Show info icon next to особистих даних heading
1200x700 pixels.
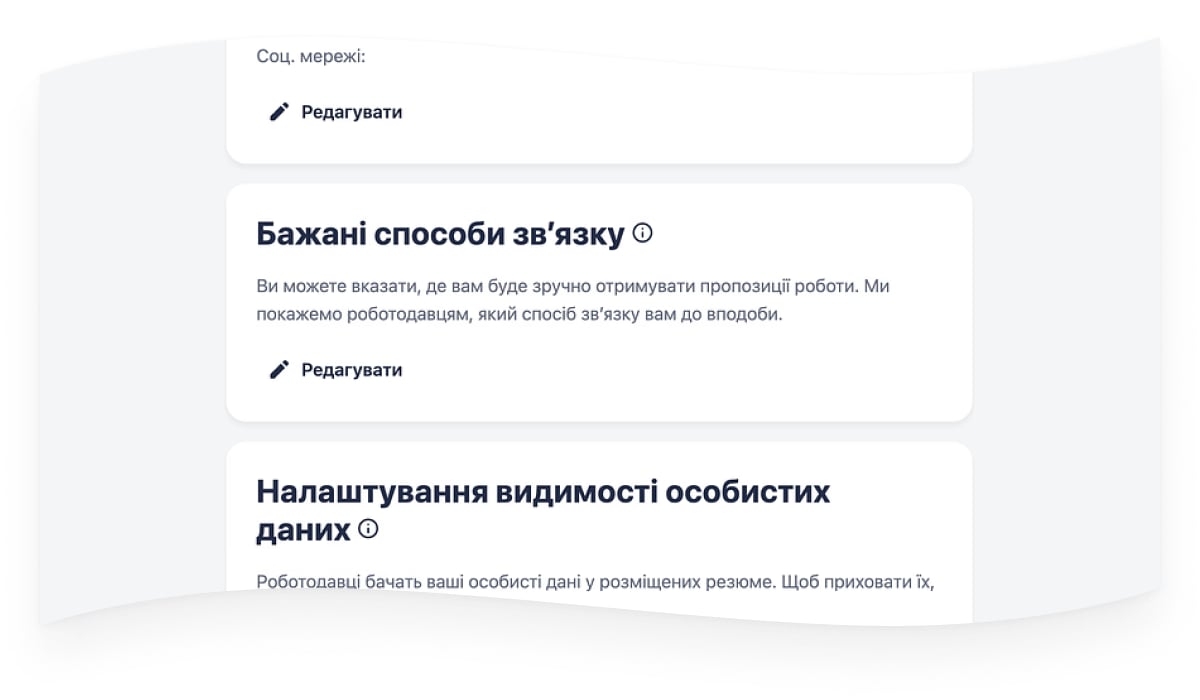pos(368,528)
